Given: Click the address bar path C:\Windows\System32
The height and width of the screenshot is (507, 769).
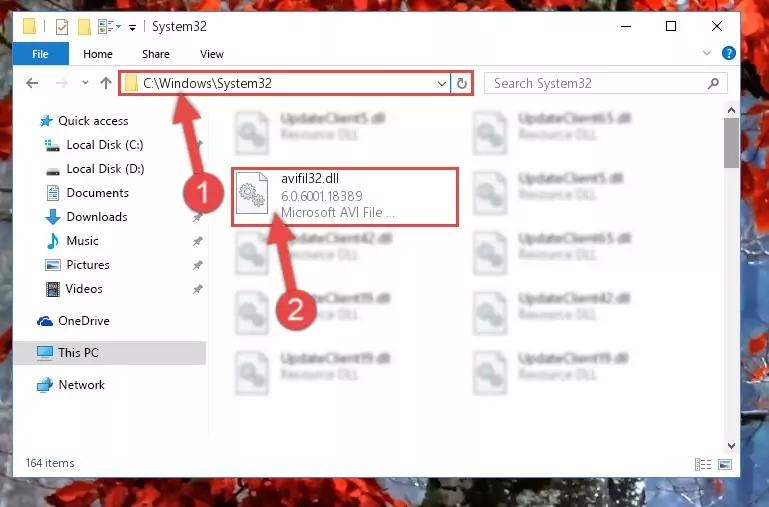Looking at the screenshot, I should tap(207, 83).
